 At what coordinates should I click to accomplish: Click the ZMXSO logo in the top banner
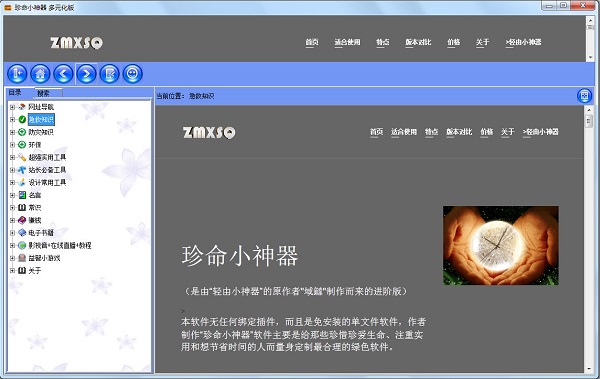(77, 42)
